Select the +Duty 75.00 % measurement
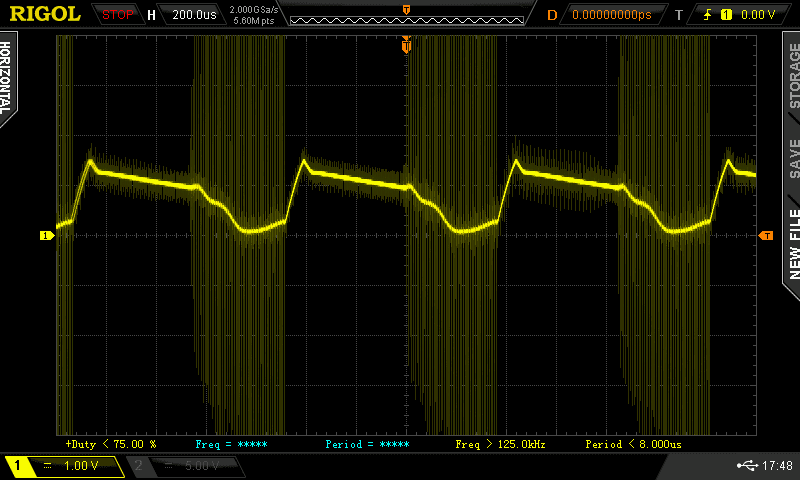Screen dimensions: 800x480 coord(110,443)
